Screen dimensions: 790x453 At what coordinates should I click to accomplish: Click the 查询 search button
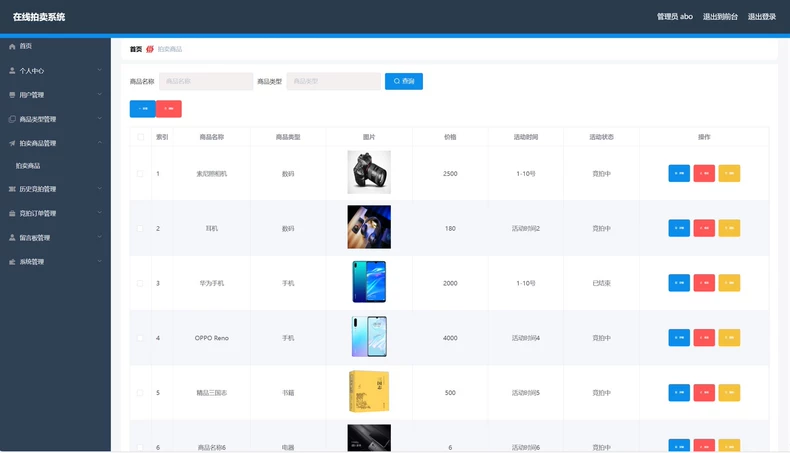(404, 81)
